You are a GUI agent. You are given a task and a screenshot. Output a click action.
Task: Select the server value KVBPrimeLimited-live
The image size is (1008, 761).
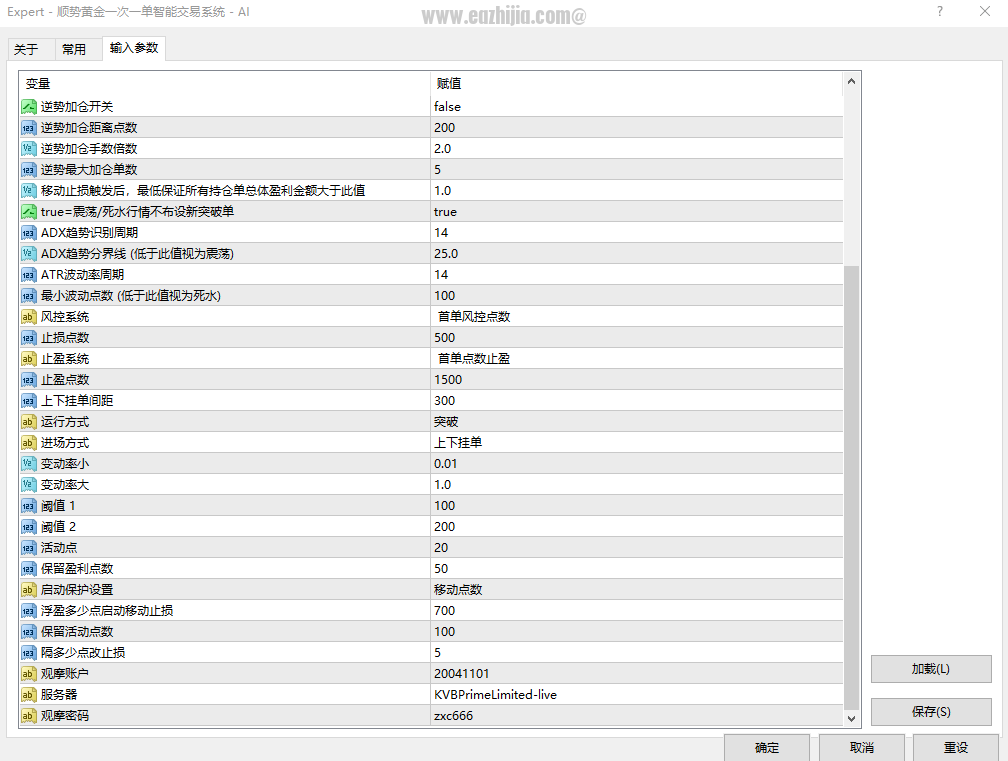[x=496, y=695]
